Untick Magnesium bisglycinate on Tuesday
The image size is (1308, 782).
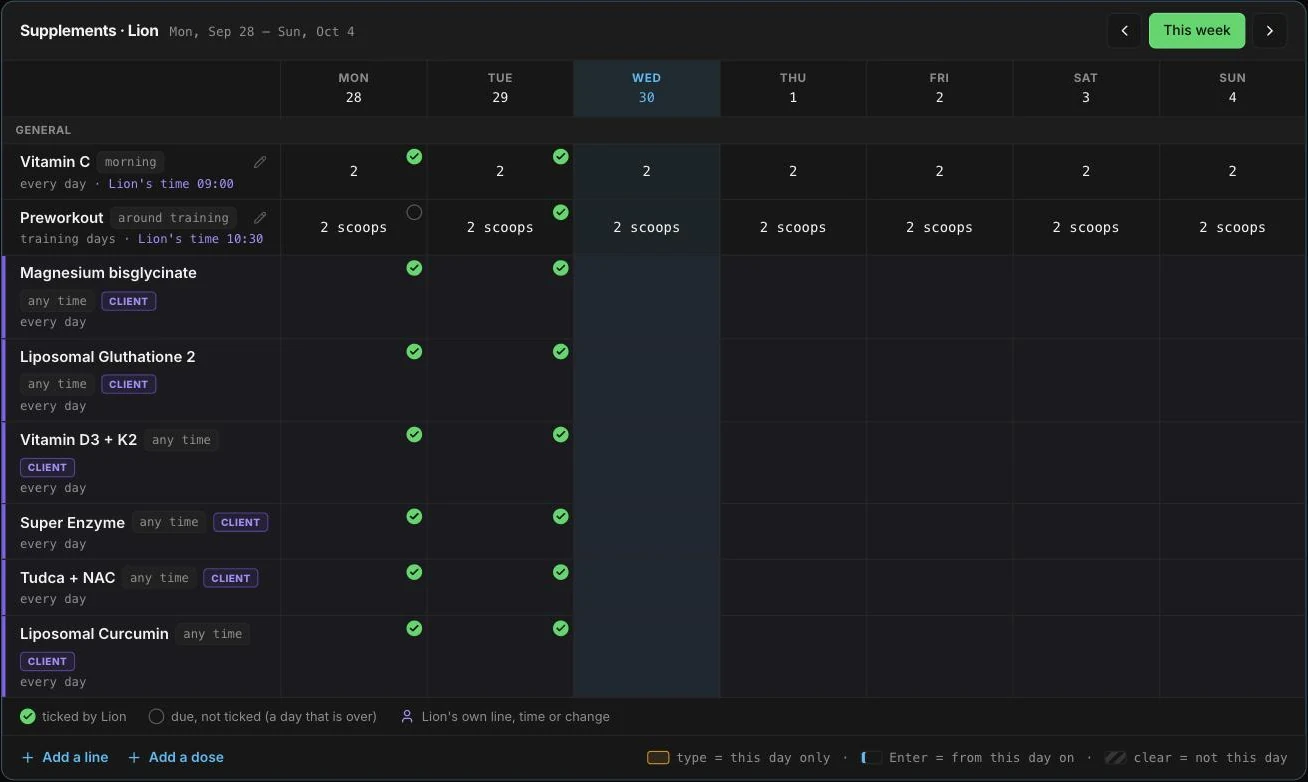tap(561, 268)
